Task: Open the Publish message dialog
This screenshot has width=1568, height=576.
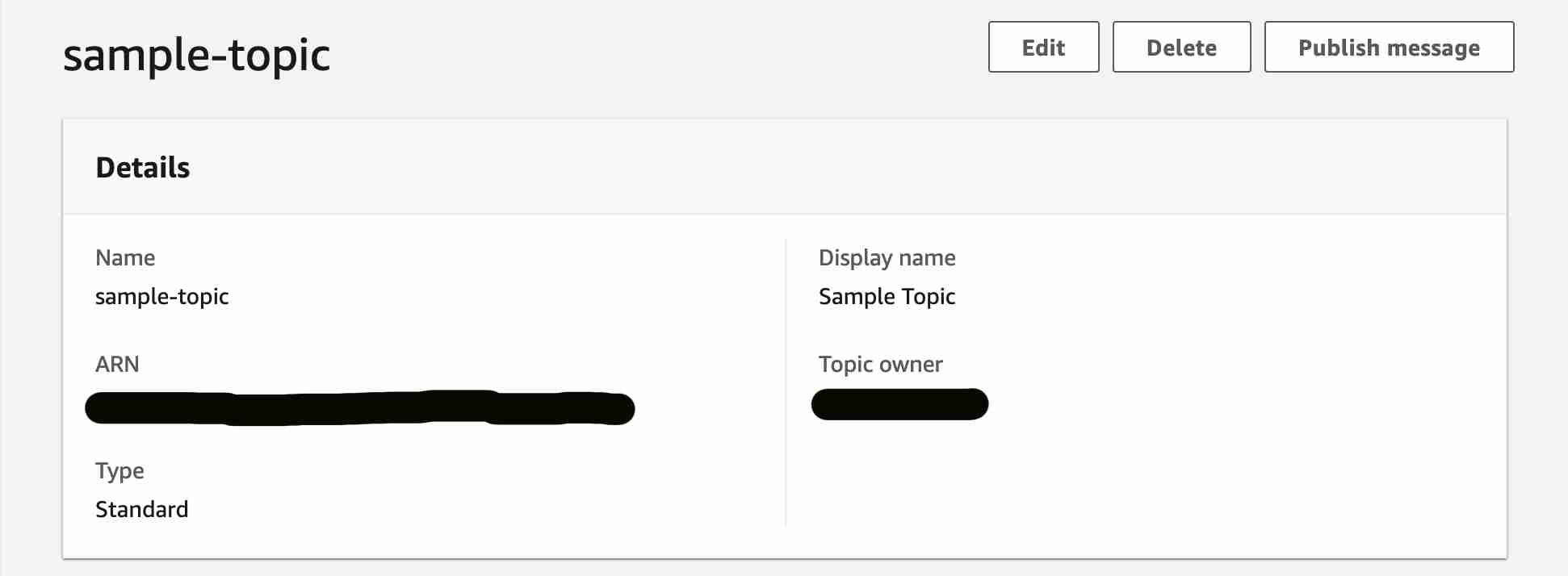Action: pos(1389,48)
